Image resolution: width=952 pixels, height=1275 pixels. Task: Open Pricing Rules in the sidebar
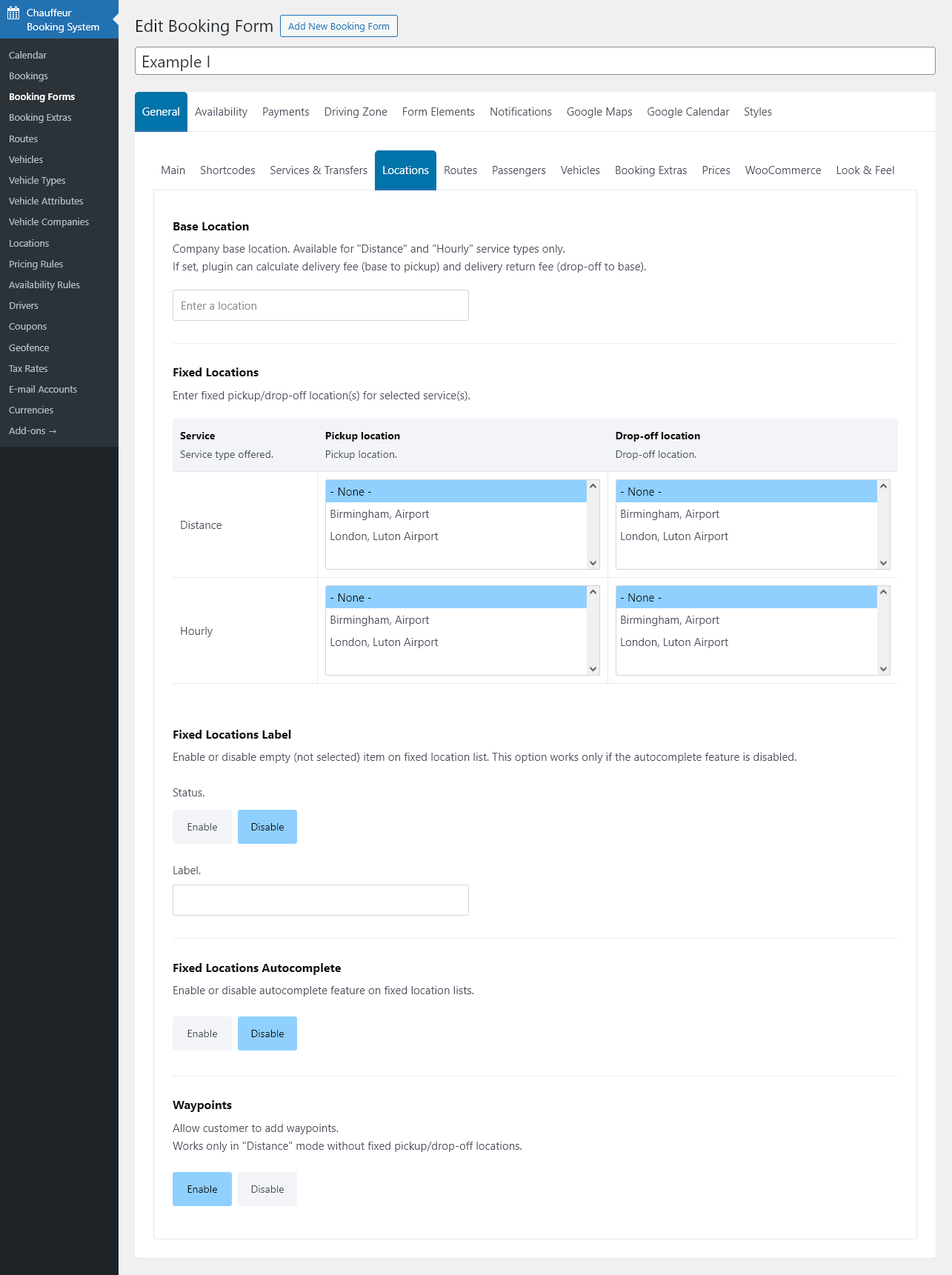pos(36,264)
